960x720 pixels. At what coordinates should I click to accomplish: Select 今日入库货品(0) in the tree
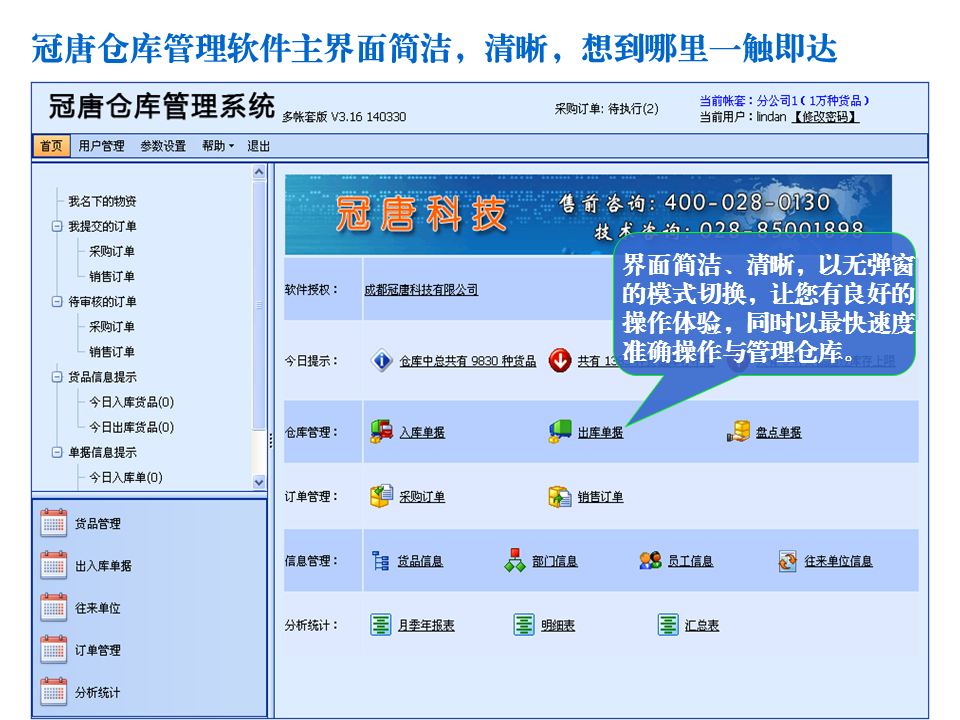131,402
